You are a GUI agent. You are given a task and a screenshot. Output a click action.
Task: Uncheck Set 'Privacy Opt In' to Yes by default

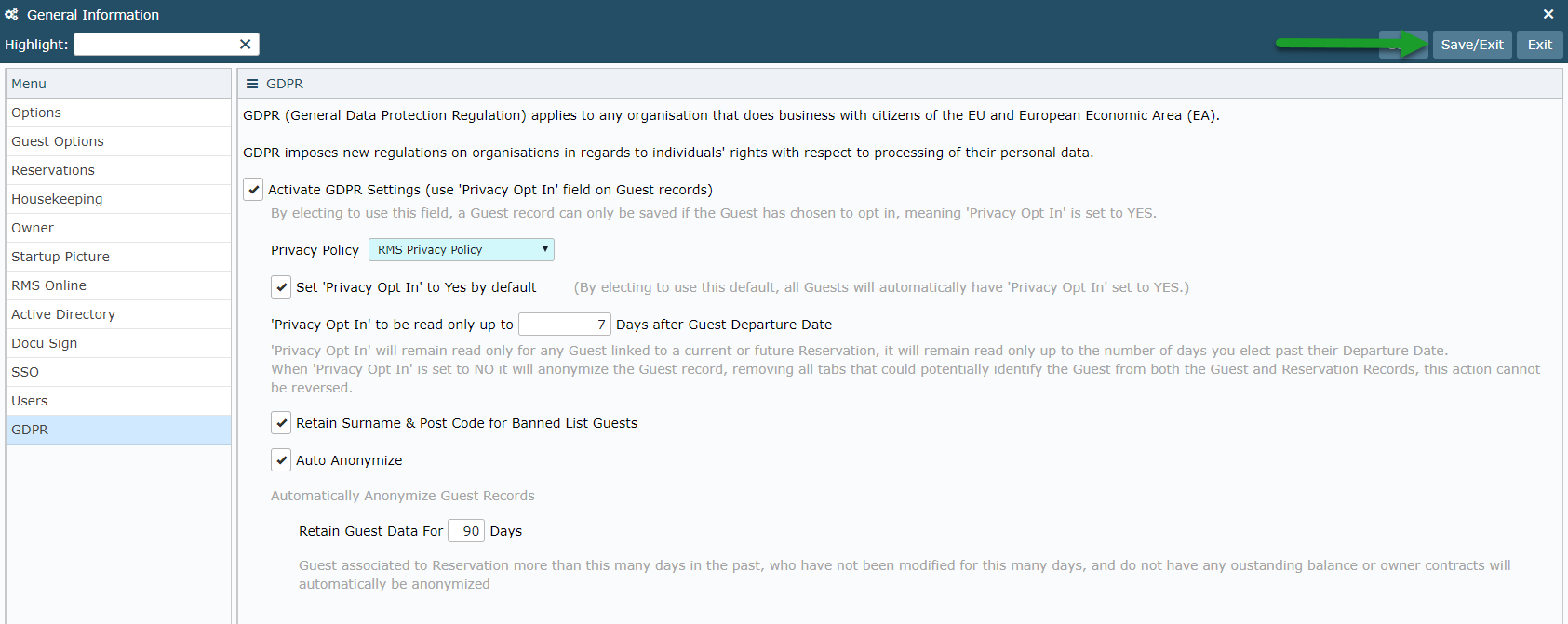[281, 287]
